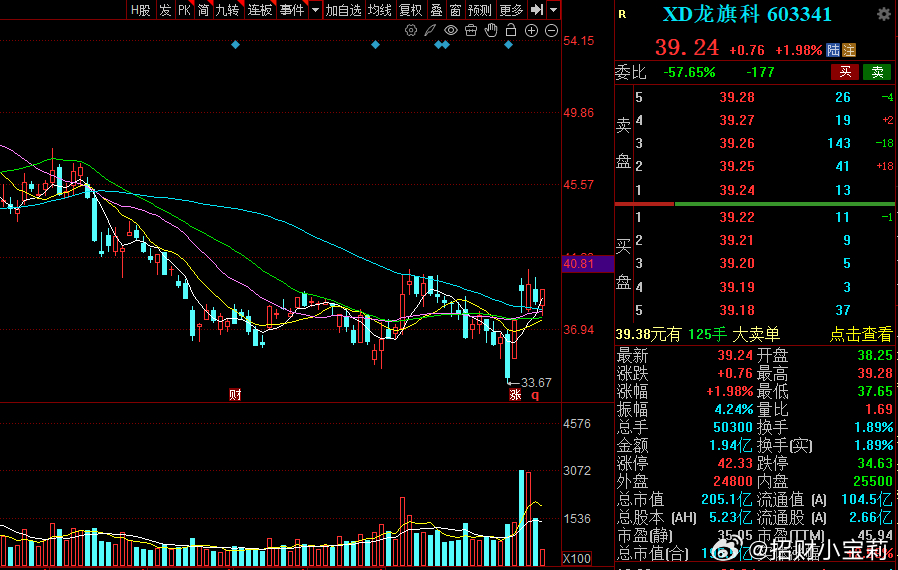
Task: Click the first blue diamond event marker
Action: [x=235, y=45]
